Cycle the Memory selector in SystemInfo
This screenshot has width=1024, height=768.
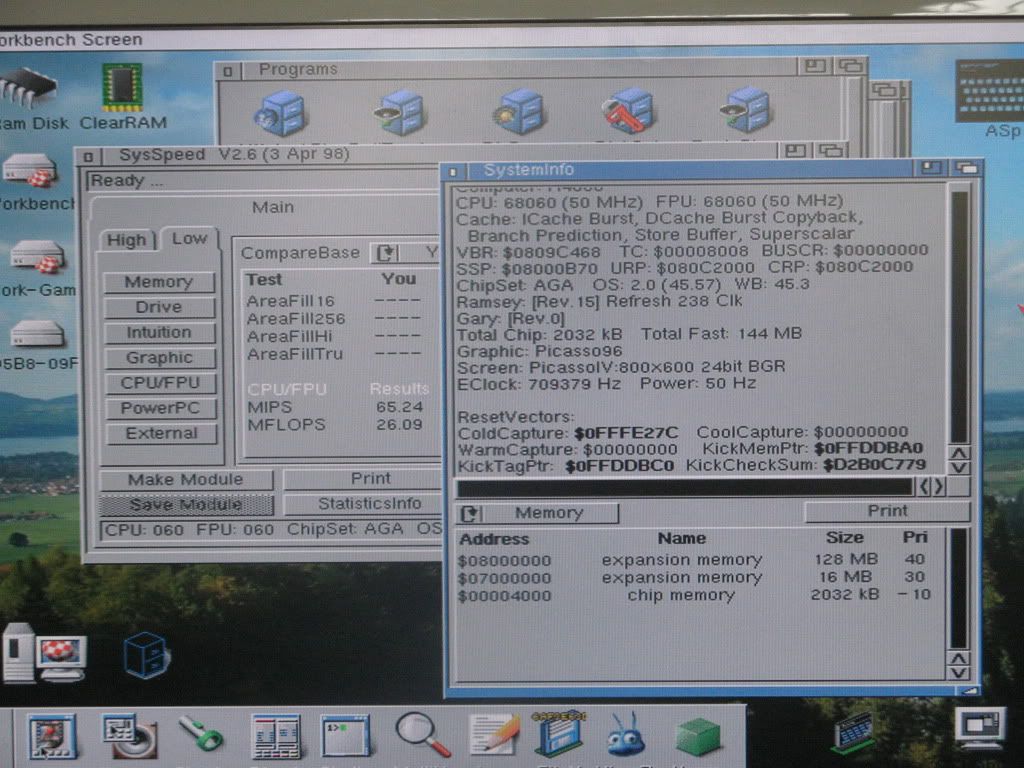[468, 513]
